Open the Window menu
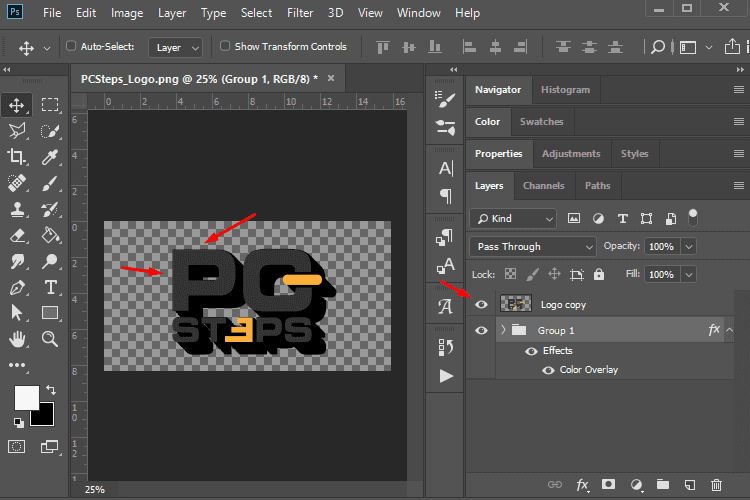750x500 pixels. pos(419,13)
